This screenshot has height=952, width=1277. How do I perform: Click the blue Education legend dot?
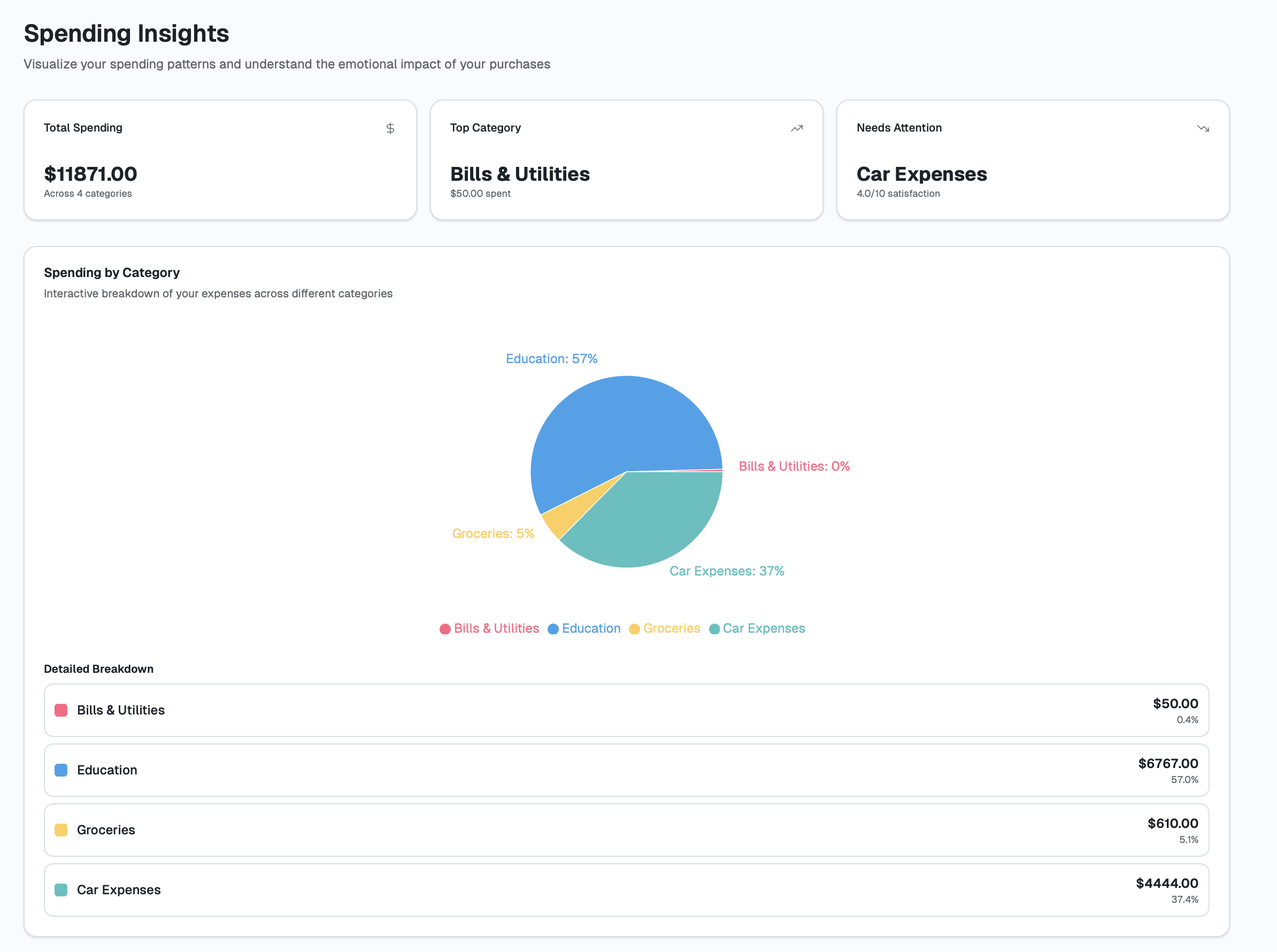coord(553,629)
